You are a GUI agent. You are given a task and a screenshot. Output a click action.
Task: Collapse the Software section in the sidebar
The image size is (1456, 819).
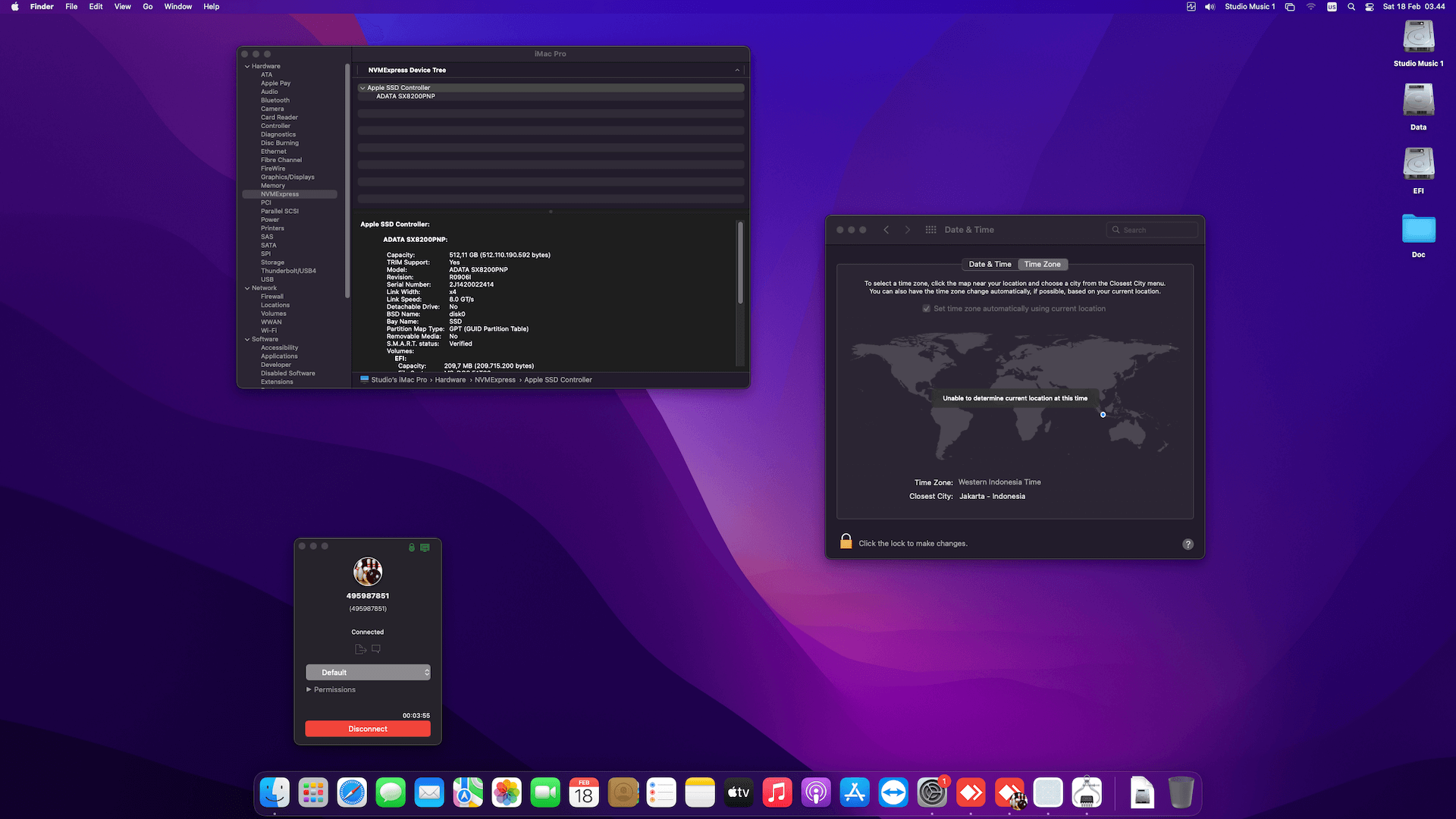click(x=247, y=340)
